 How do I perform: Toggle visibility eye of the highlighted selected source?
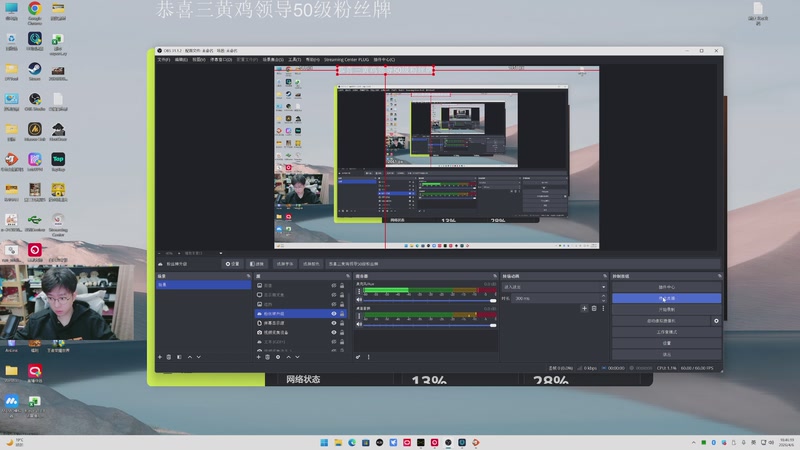pyautogui.click(x=334, y=314)
